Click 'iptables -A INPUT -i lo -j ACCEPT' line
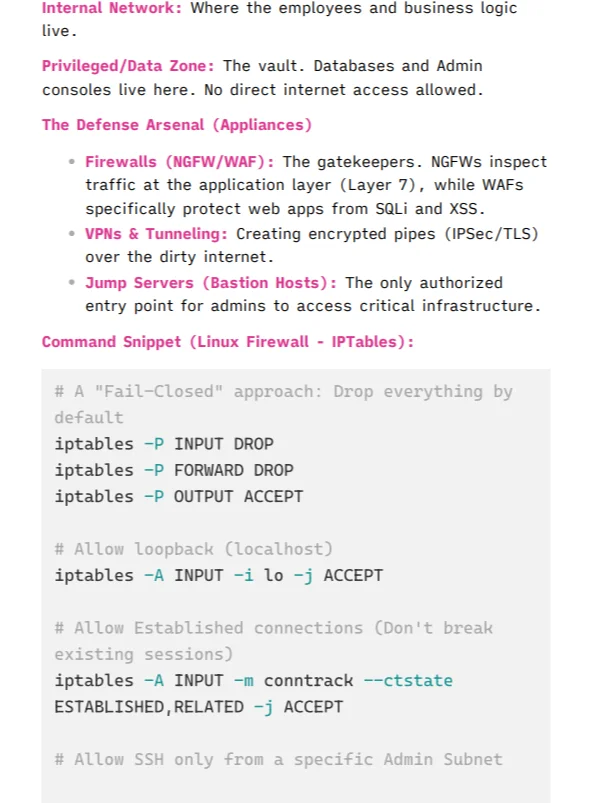The width and height of the screenshot is (602, 803). 219,575
